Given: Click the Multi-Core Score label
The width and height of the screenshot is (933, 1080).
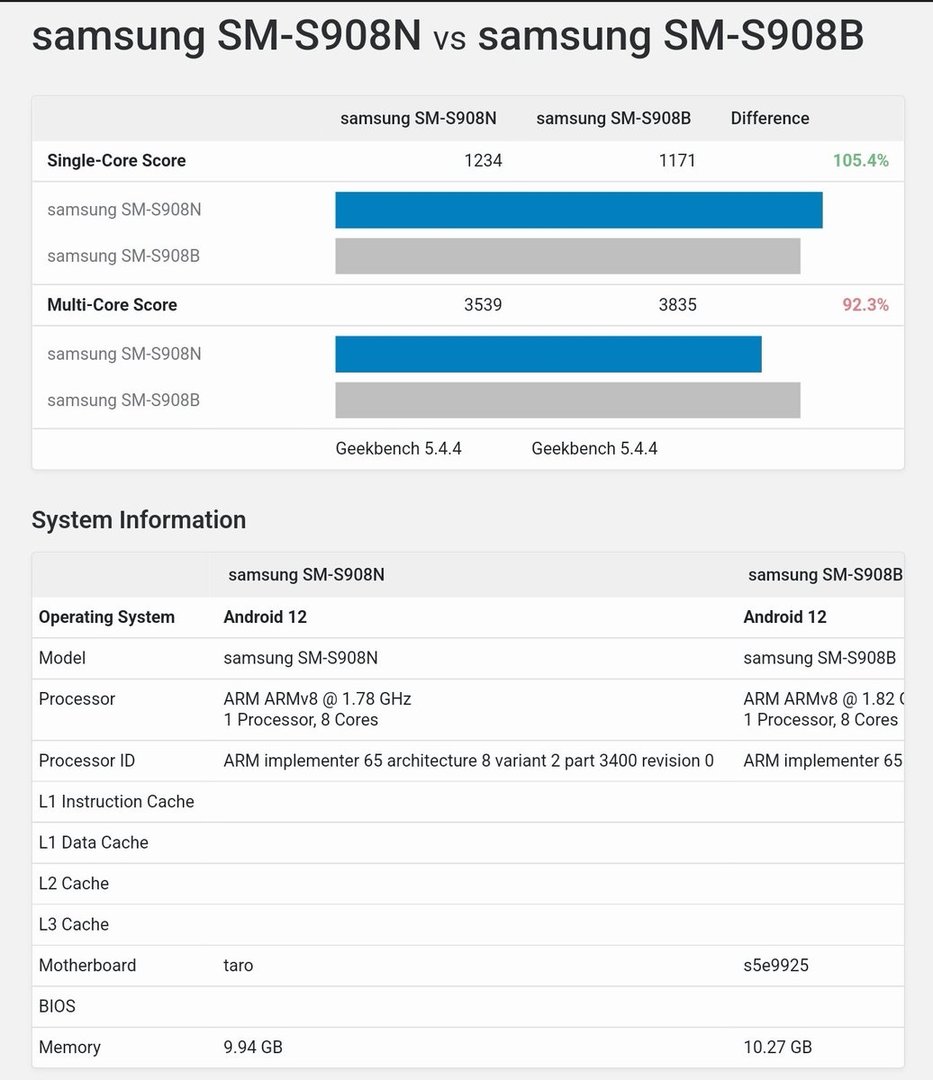Looking at the screenshot, I should (x=112, y=304).
